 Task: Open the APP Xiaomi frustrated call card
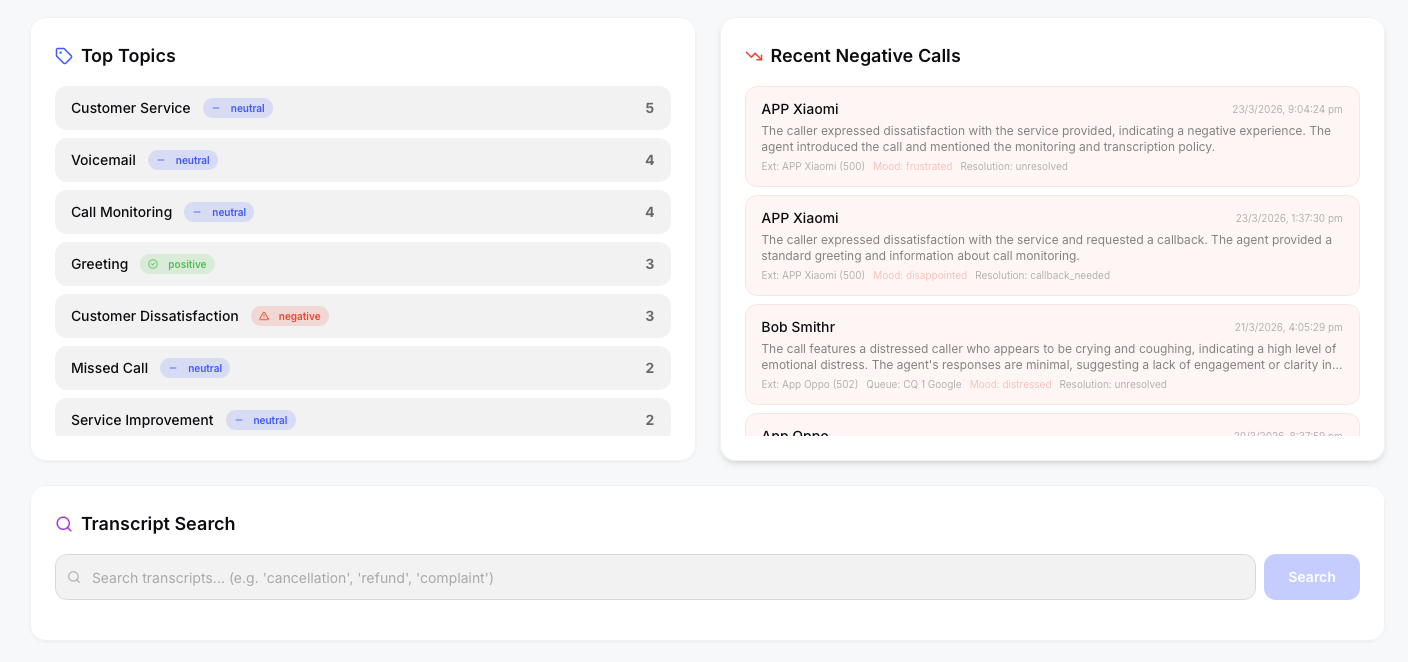[1052, 136]
